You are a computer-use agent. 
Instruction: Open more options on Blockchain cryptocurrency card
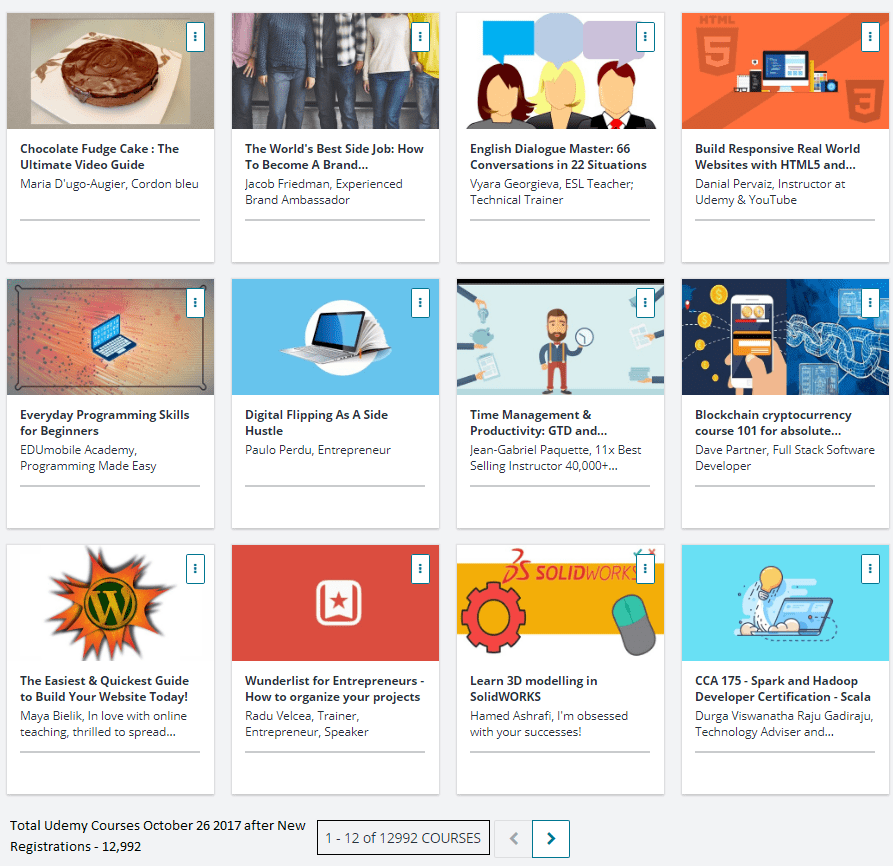click(x=870, y=302)
